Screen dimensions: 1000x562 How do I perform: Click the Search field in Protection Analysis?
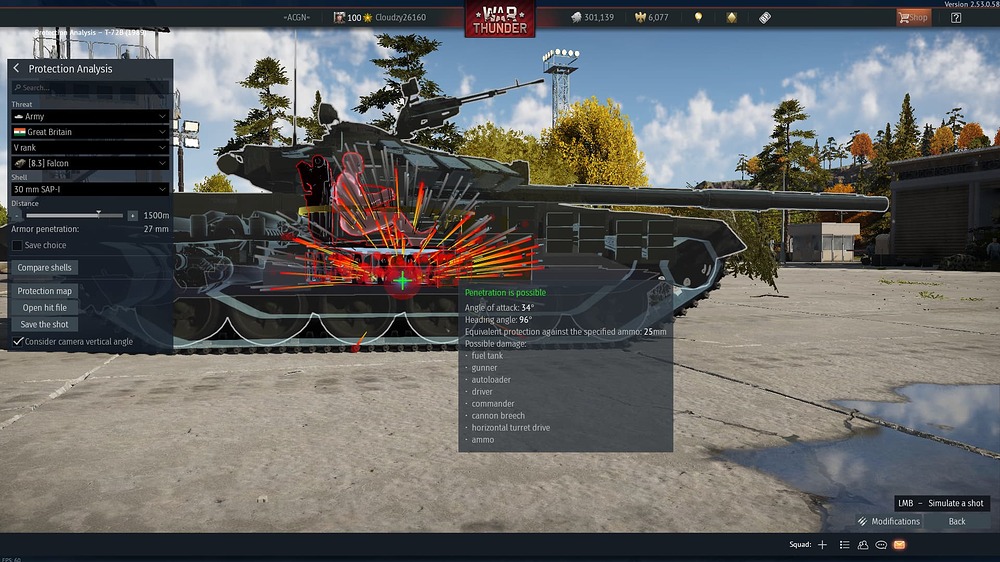tap(90, 87)
